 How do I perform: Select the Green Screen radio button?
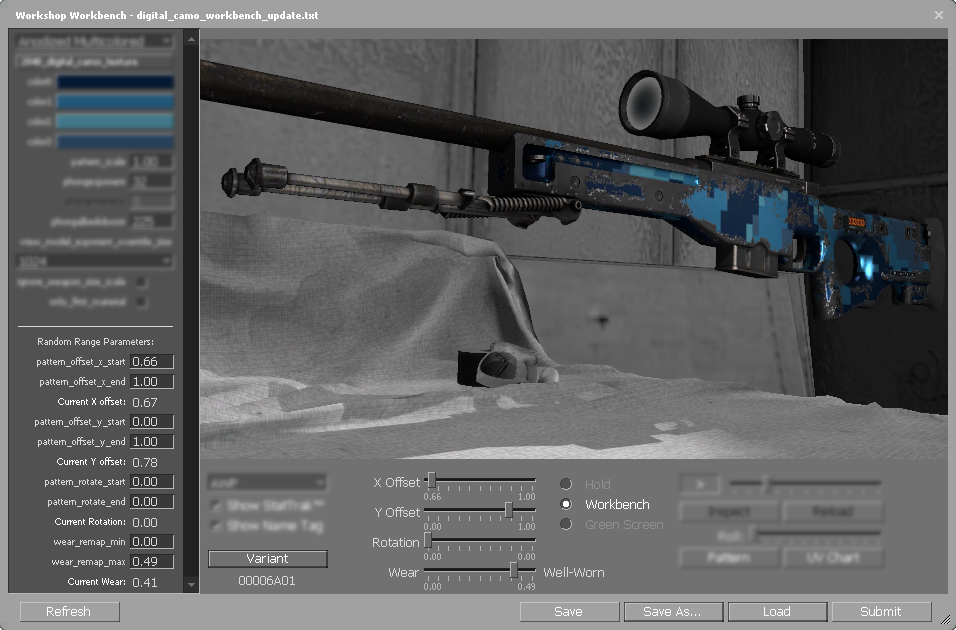pos(566,524)
